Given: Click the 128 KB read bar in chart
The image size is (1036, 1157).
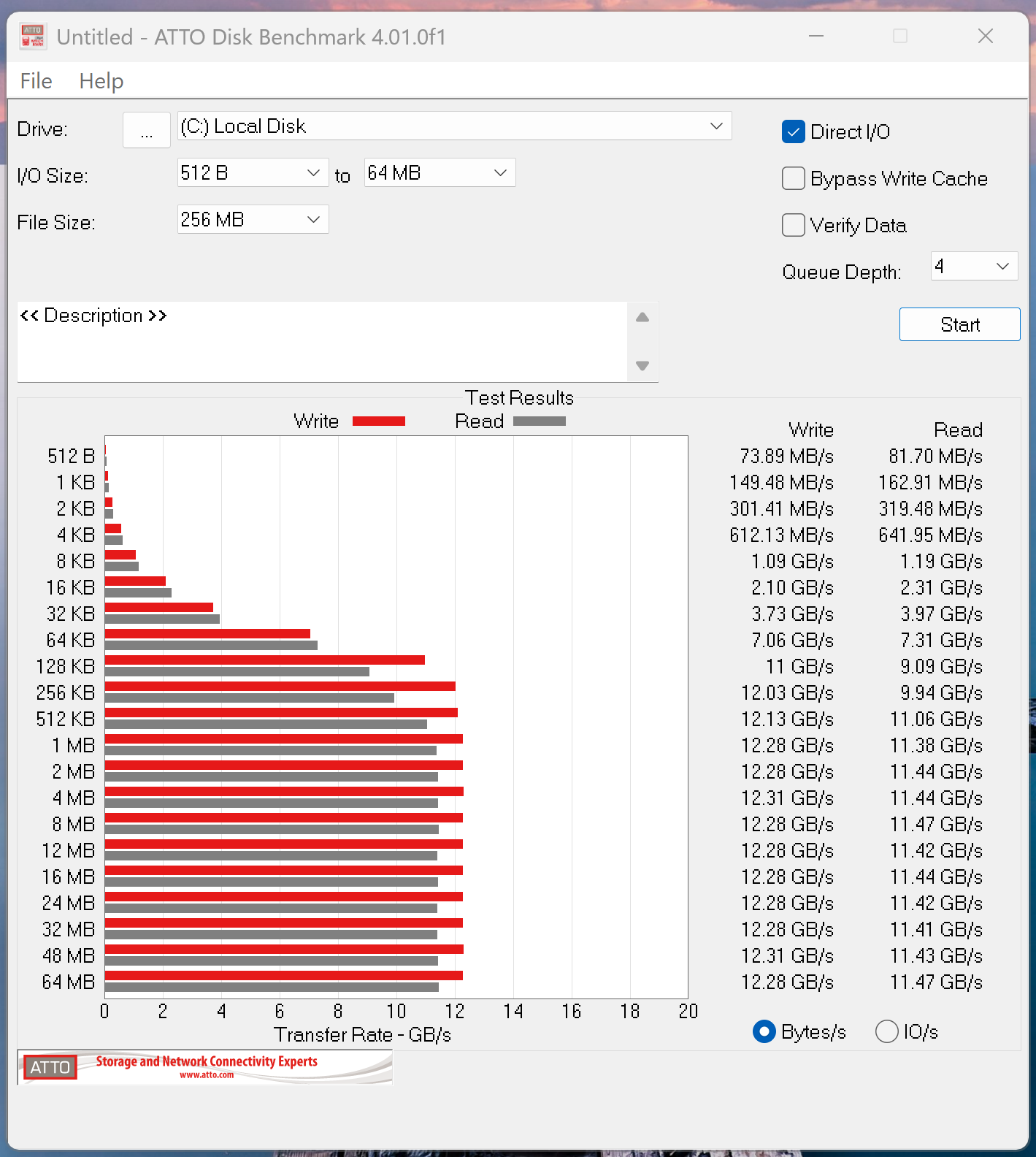Looking at the screenshot, I should (237, 672).
